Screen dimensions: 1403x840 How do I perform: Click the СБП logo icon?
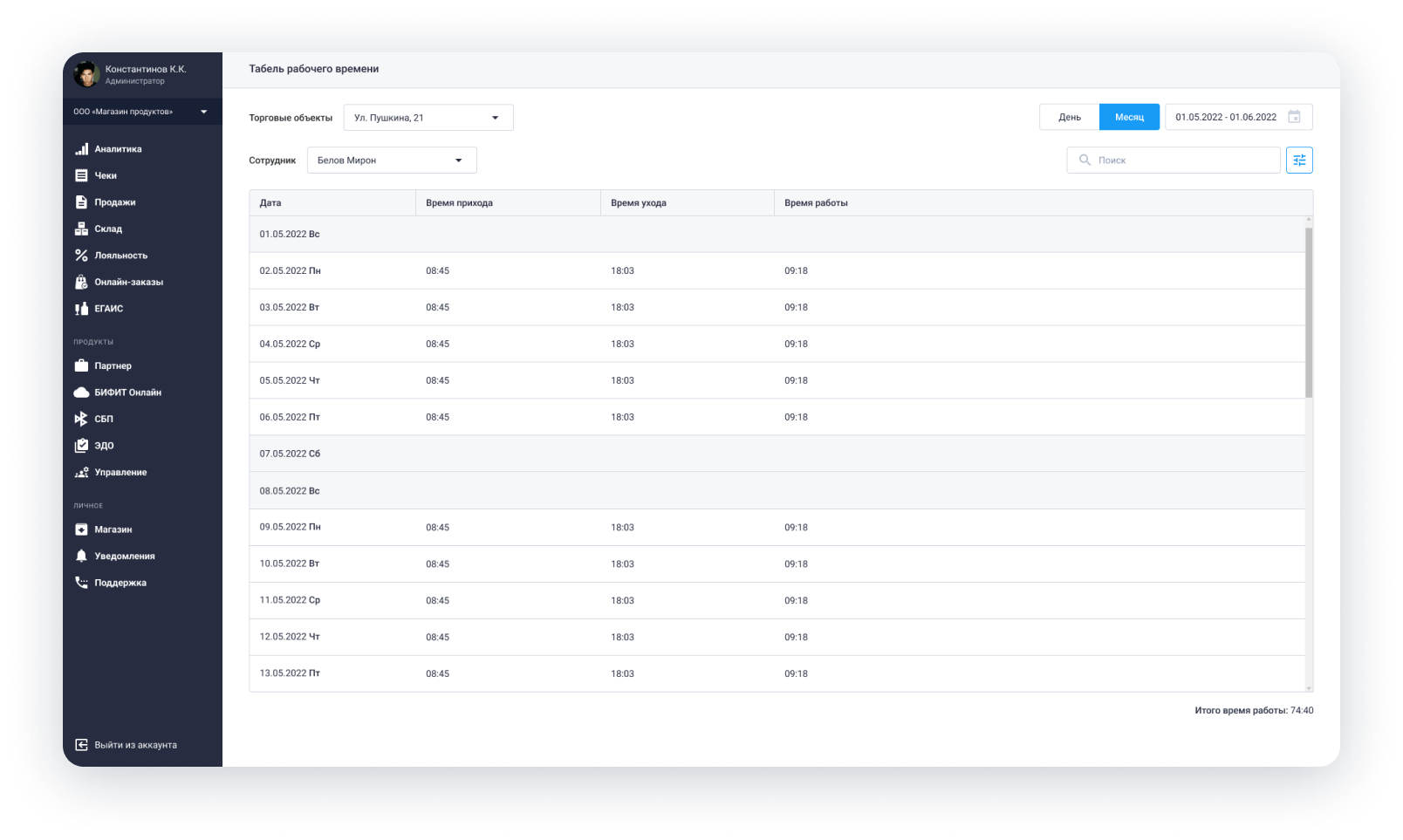click(x=81, y=419)
